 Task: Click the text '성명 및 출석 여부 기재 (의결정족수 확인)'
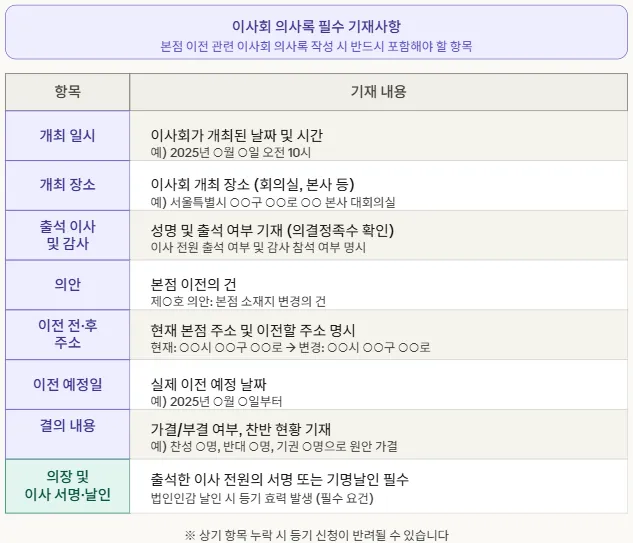[x=272, y=230]
